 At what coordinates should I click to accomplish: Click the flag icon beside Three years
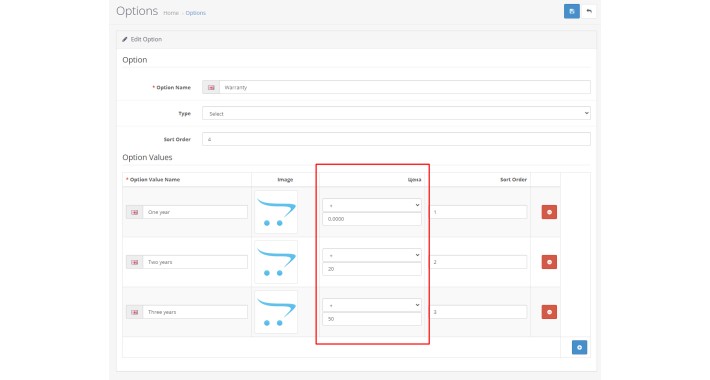coord(134,312)
